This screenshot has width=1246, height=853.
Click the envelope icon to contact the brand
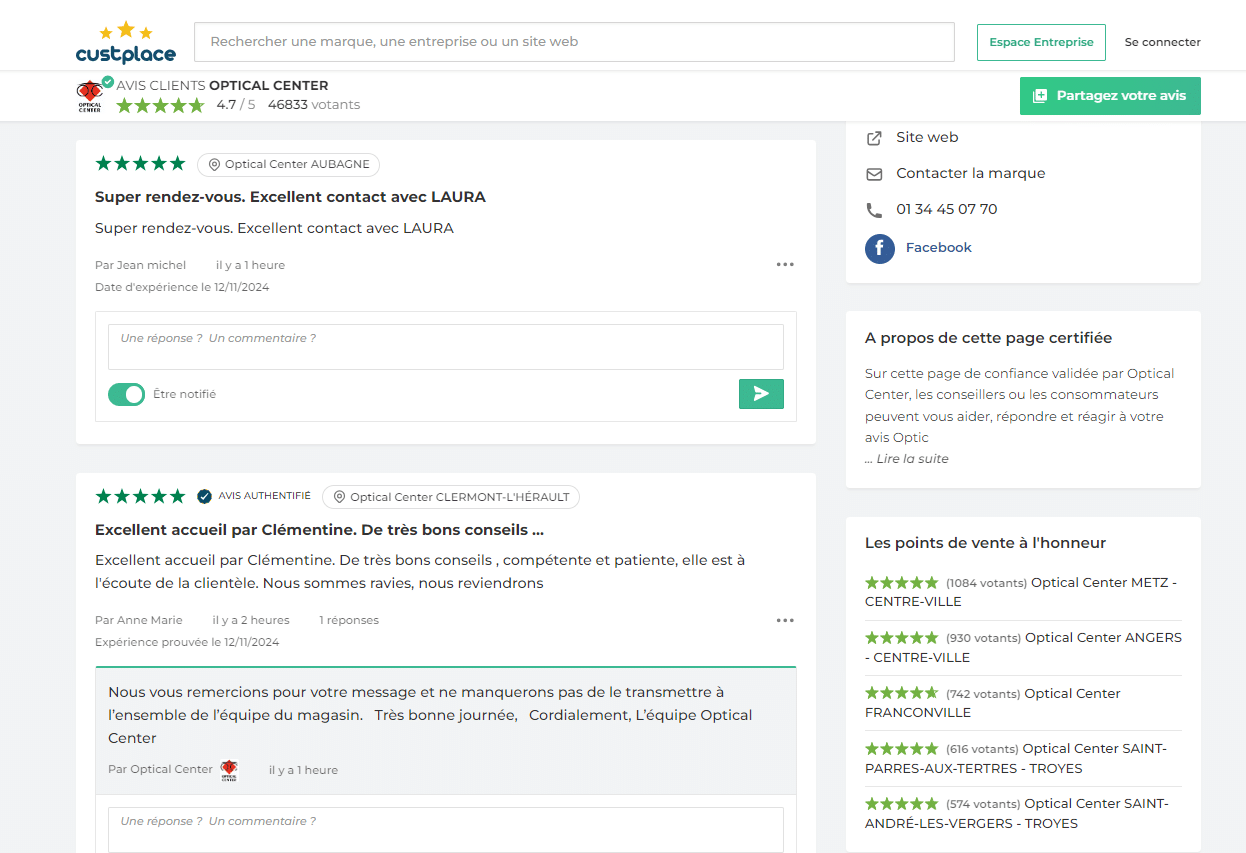[x=874, y=173]
